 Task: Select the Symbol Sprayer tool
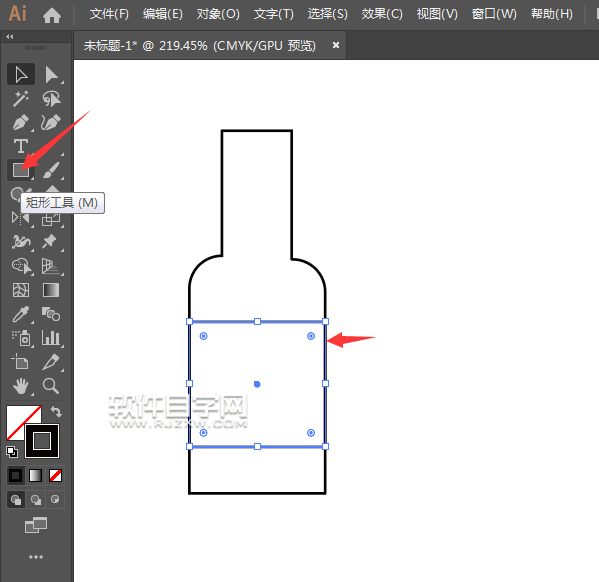[x=21, y=338]
